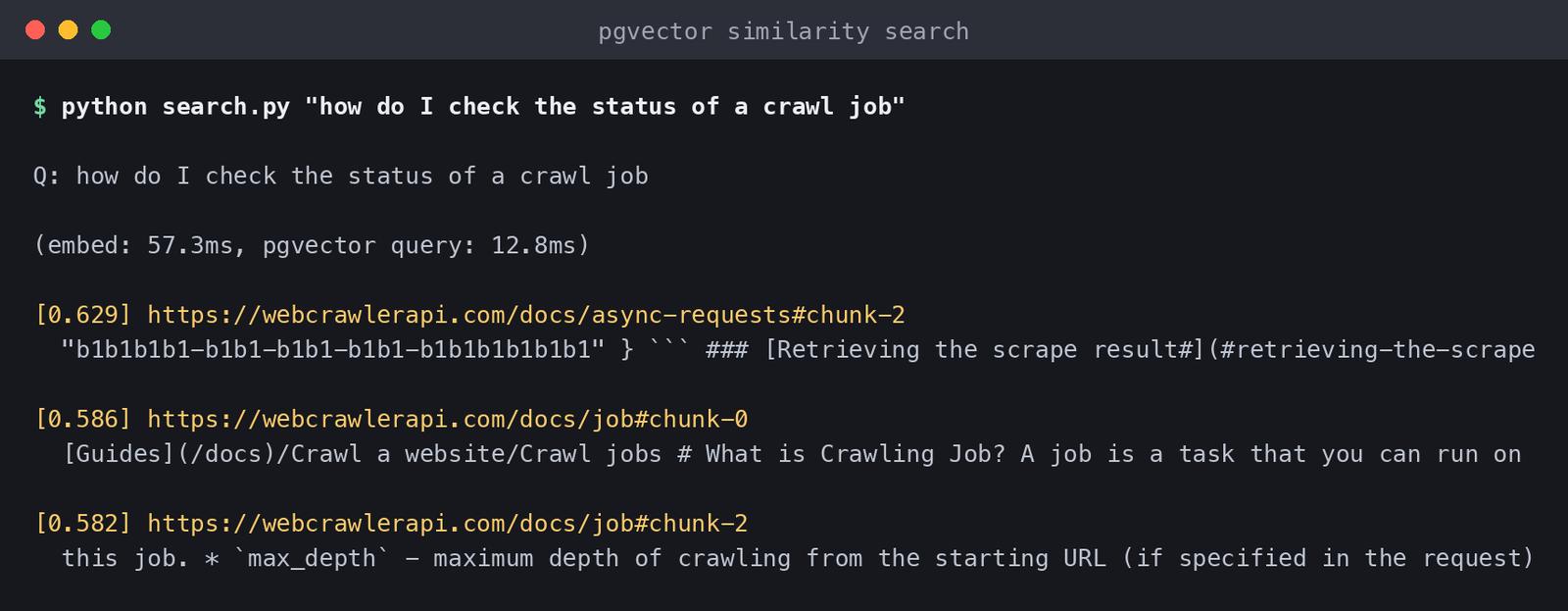This screenshot has height=611, width=1568.
Task: Open the docs/job#chunk-0 URL
Action: [448, 420]
